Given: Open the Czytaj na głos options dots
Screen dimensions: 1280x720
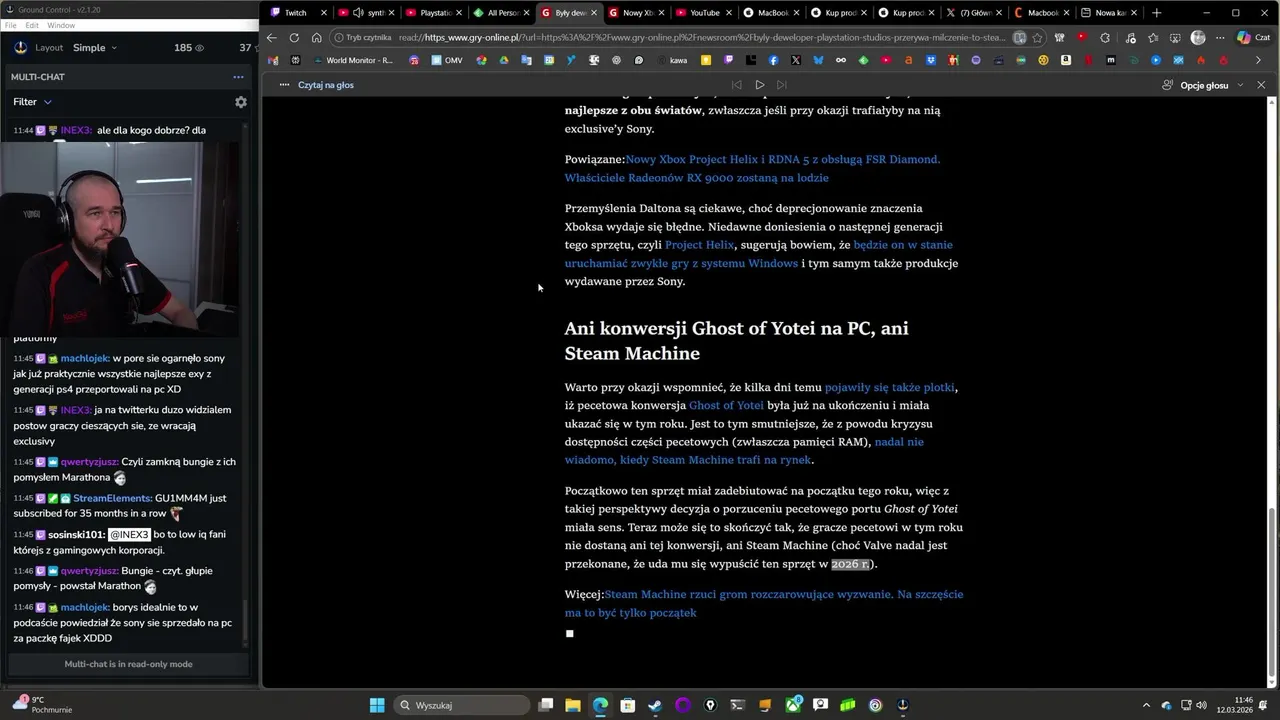Looking at the screenshot, I should (284, 85).
